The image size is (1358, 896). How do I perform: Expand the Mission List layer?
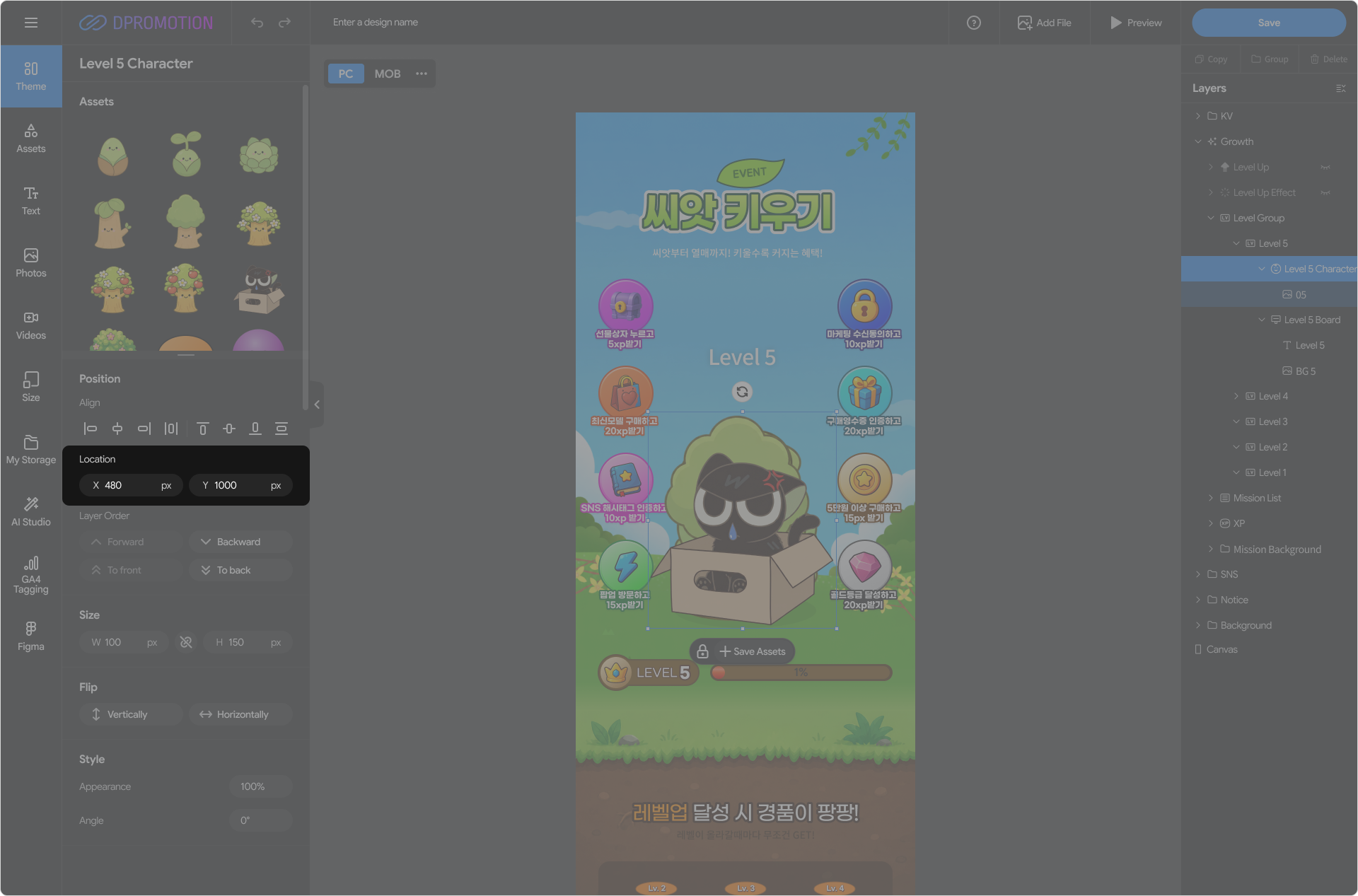coord(1211,498)
